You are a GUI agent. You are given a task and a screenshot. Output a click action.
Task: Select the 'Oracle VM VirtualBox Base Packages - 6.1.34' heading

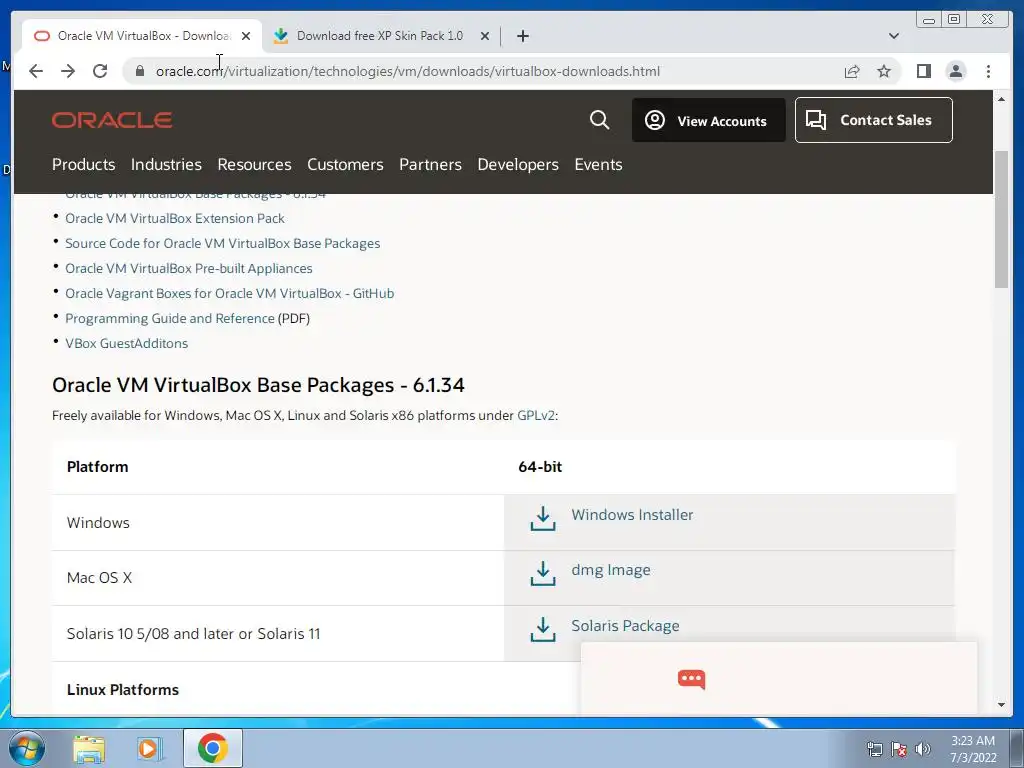coord(258,385)
